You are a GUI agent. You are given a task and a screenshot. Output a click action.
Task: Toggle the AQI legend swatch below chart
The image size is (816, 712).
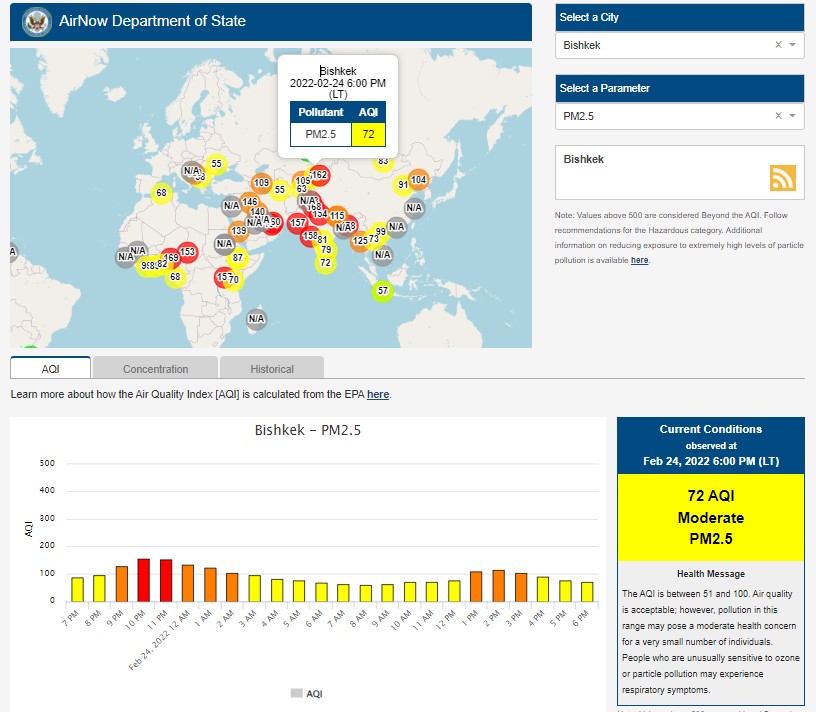point(296,693)
